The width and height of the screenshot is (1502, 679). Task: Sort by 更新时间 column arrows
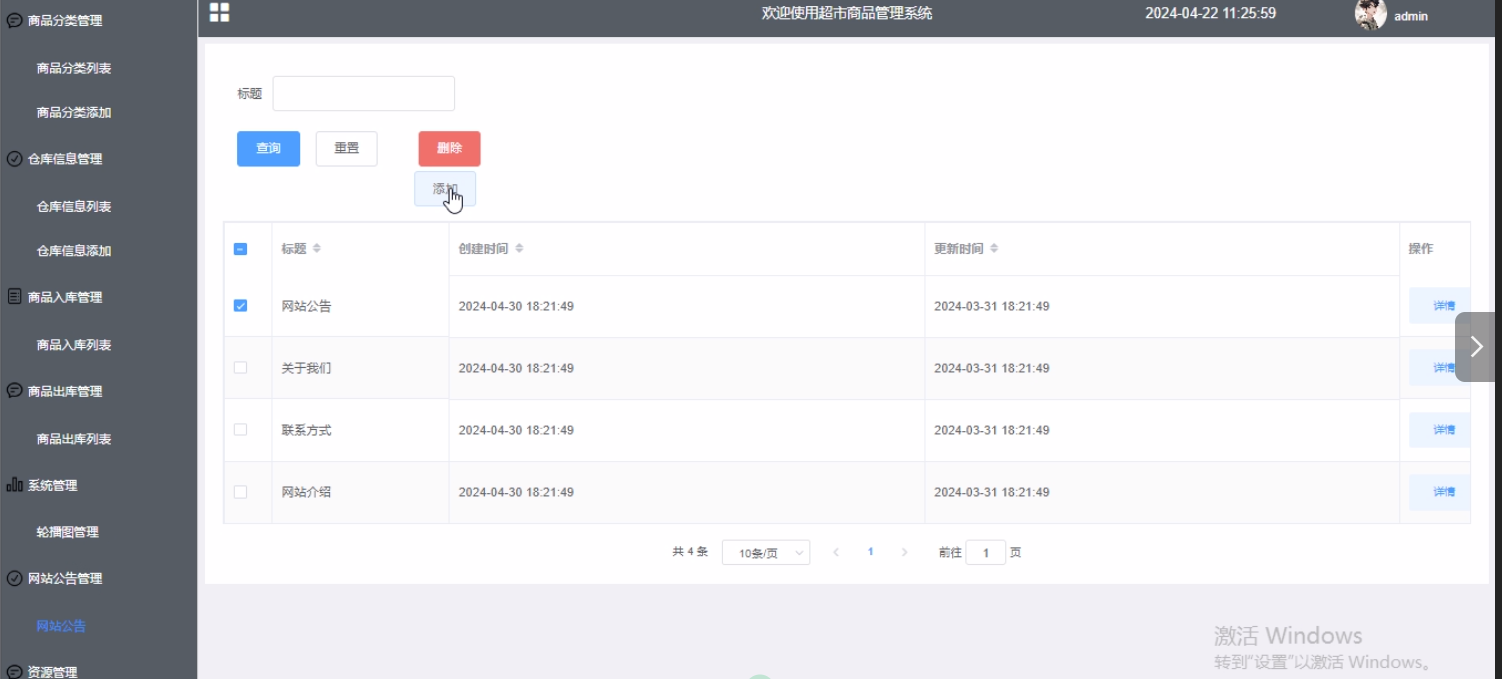pos(994,248)
